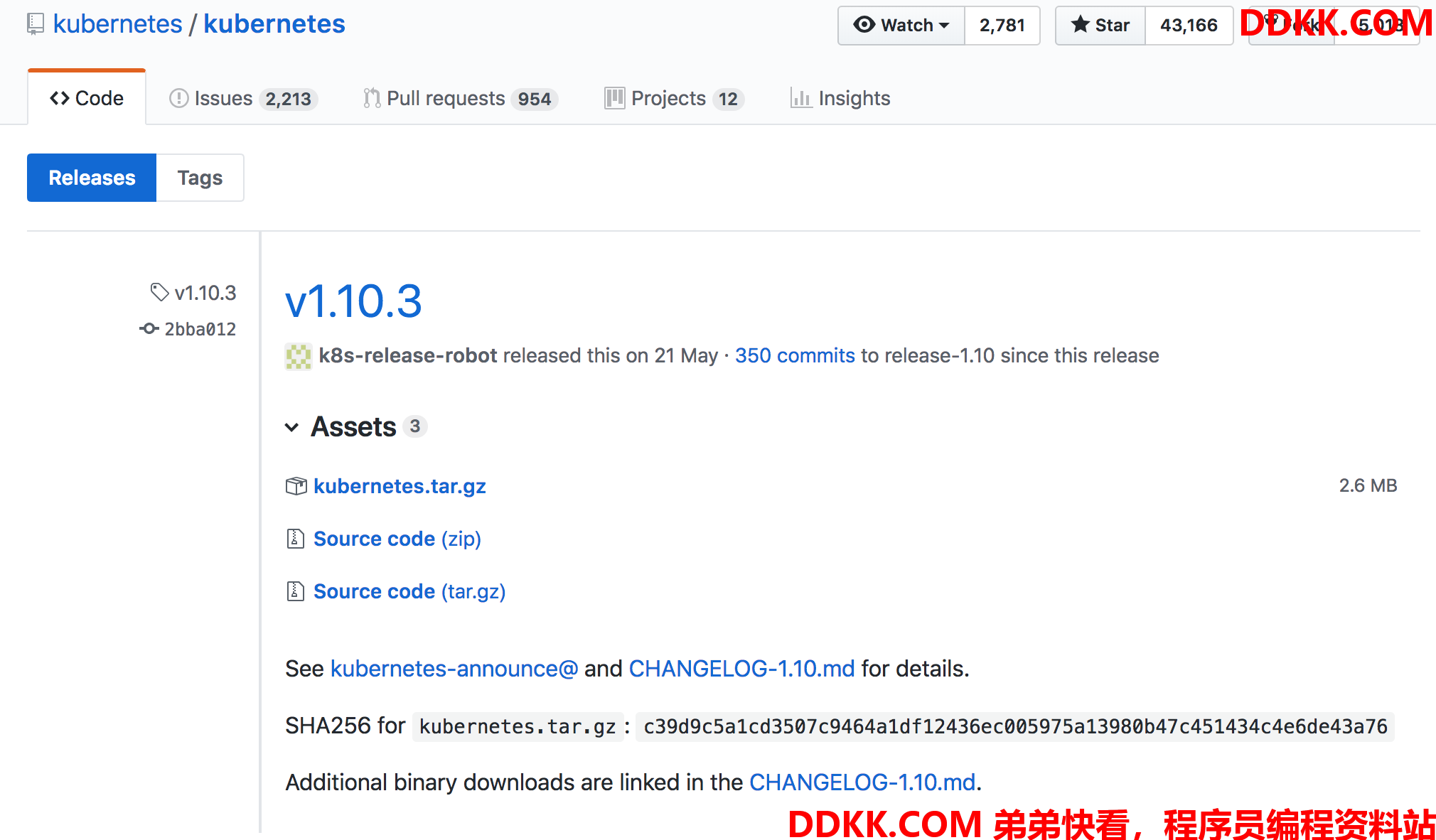Click the eye icon in the Watch button

coord(864,25)
